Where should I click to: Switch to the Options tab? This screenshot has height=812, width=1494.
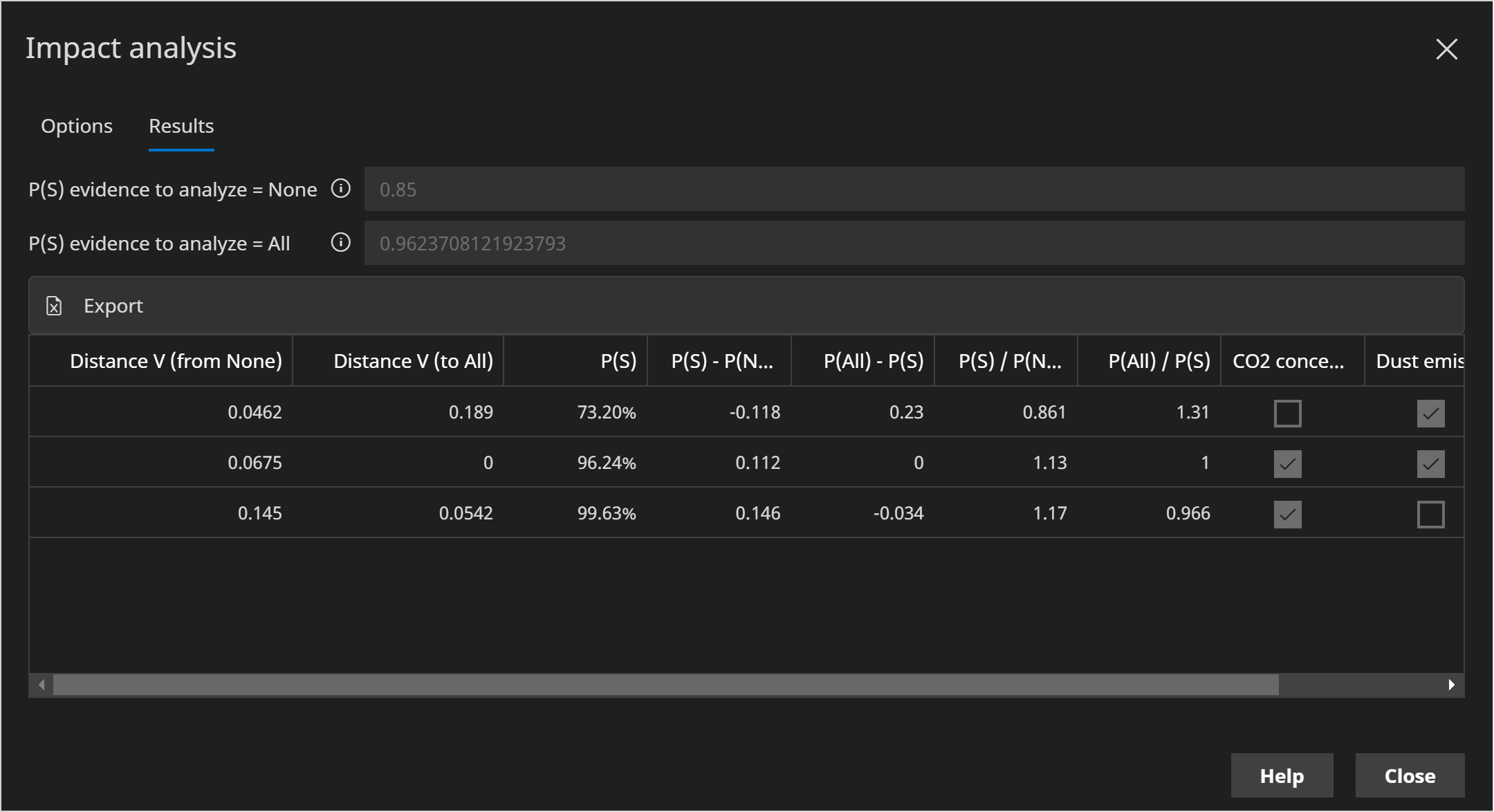pyautogui.click(x=77, y=126)
